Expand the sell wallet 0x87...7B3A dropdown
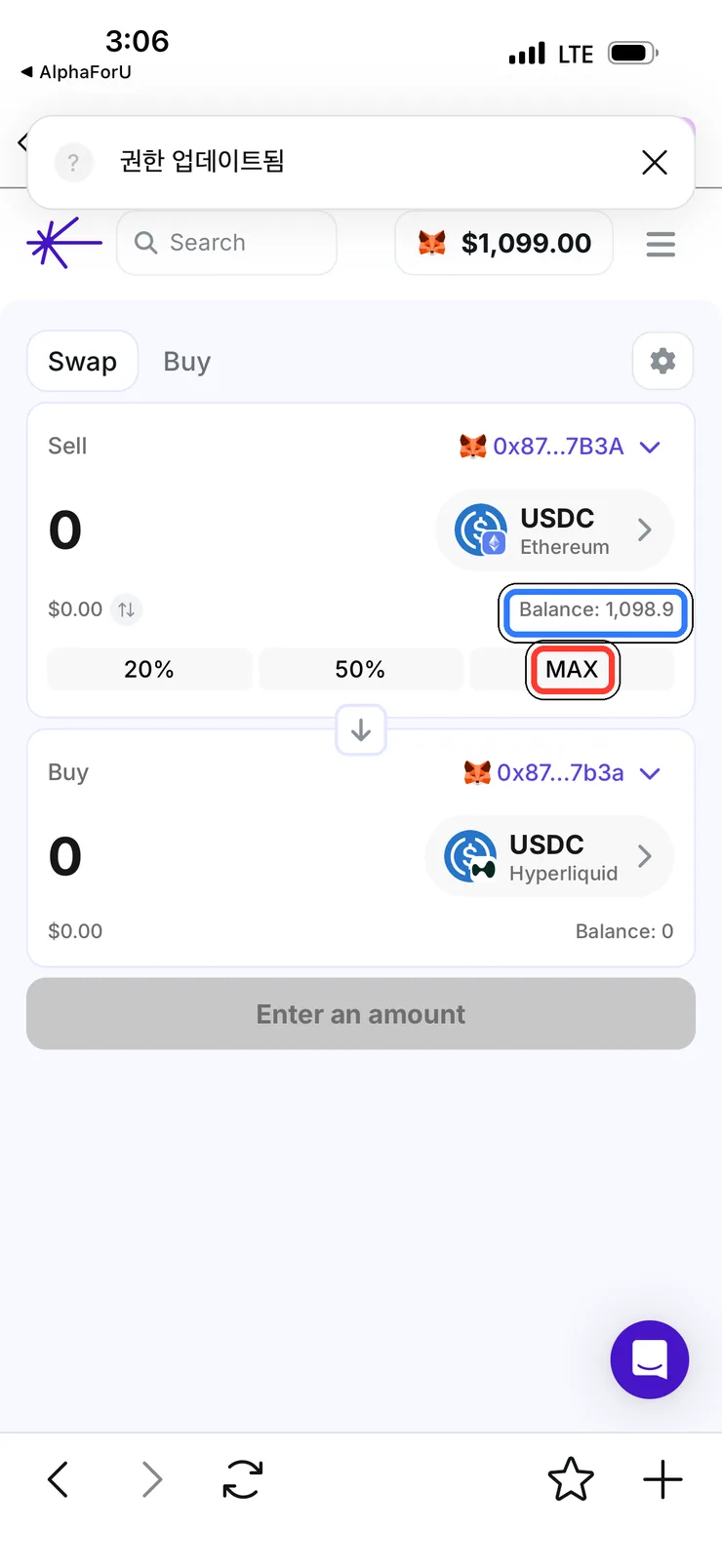Viewport: 722px width, 1568px height. point(560,447)
